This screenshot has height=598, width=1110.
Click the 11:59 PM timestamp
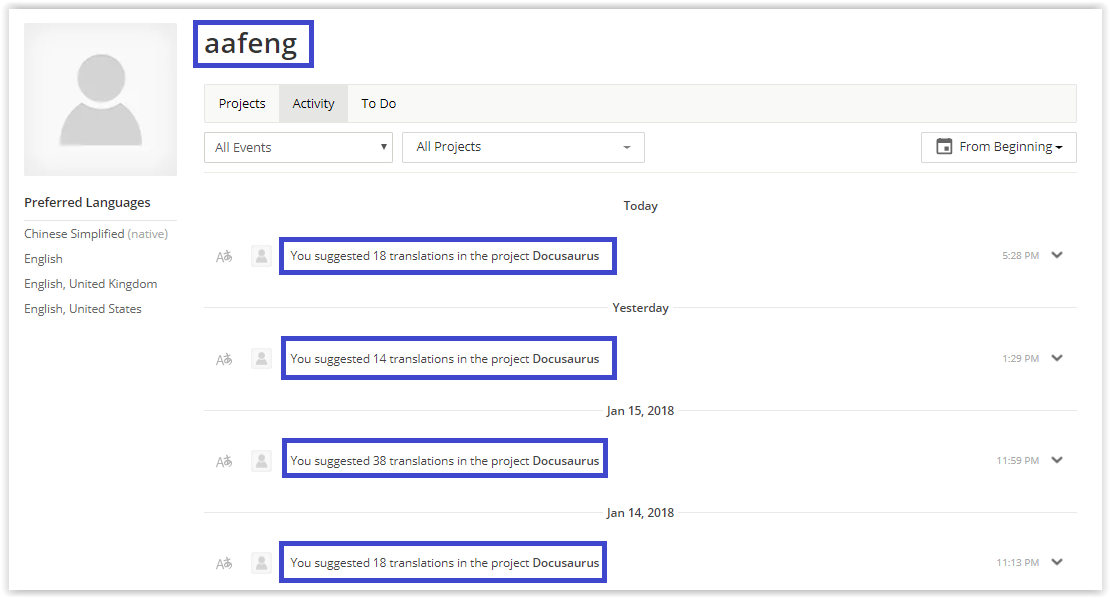(1017, 461)
